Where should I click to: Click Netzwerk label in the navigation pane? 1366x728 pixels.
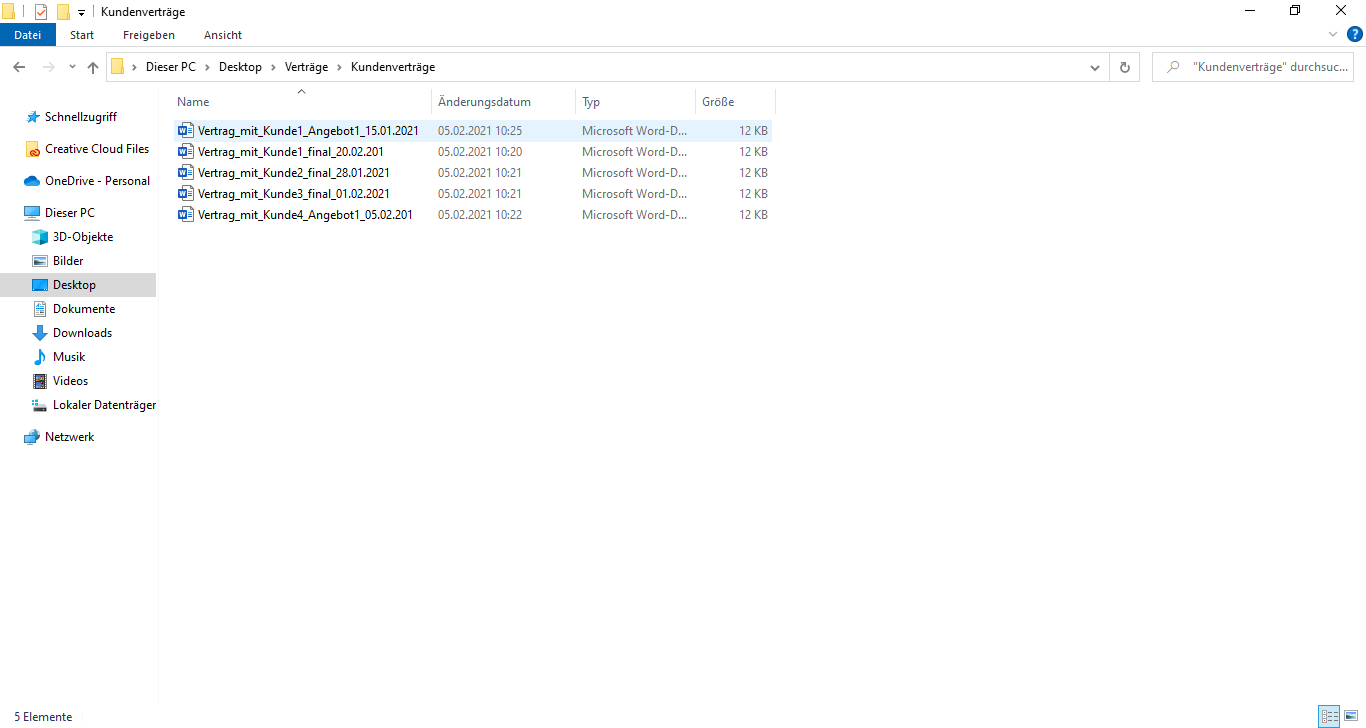pos(70,437)
